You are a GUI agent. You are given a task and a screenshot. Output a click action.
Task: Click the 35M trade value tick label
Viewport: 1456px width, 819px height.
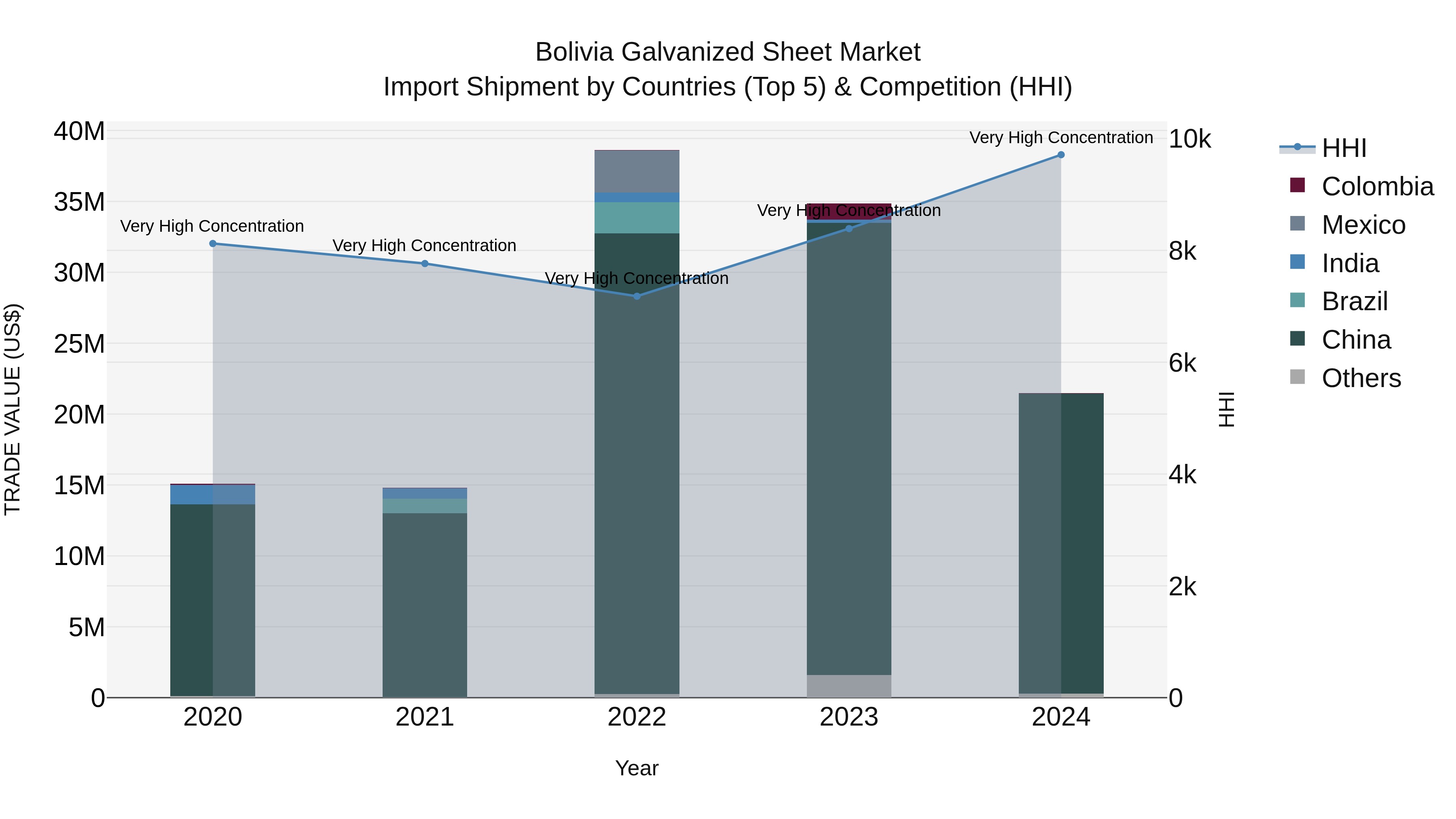click(x=79, y=202)
